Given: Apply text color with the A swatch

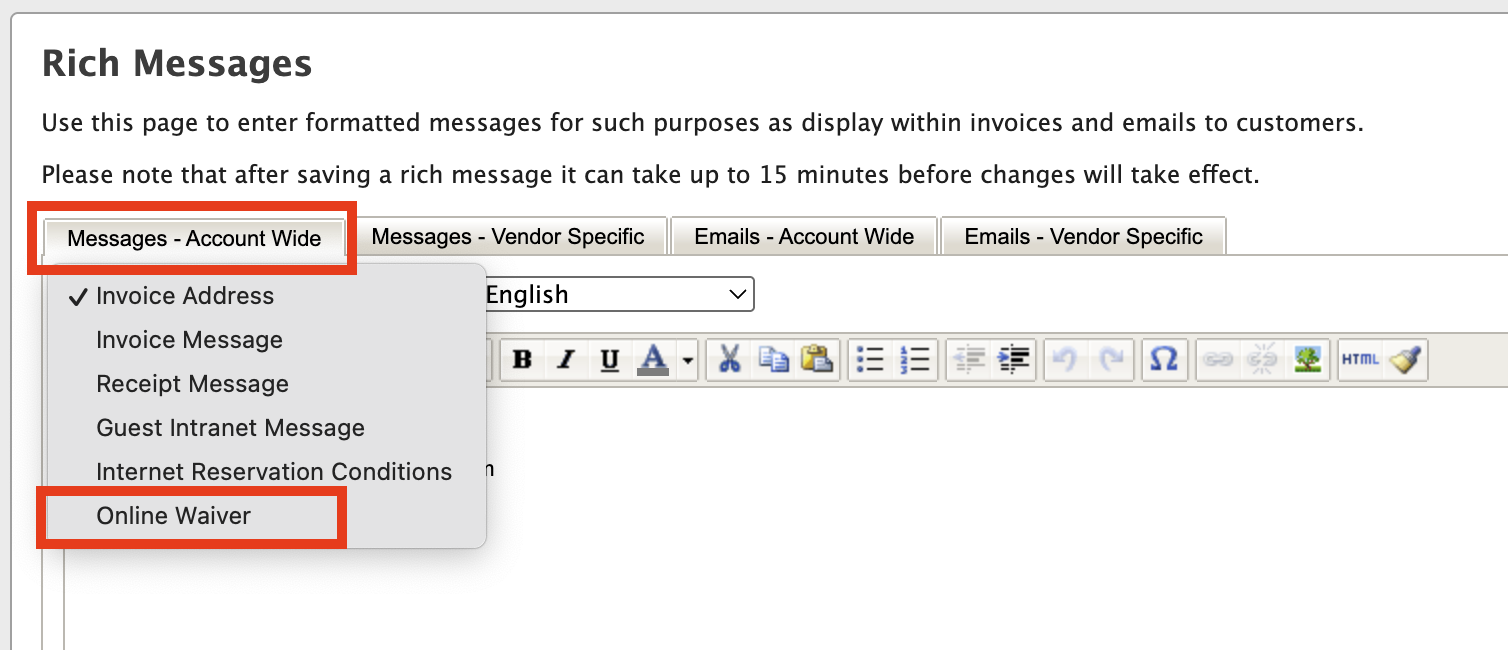Looking at the screenshot, I should coord(653,360).
